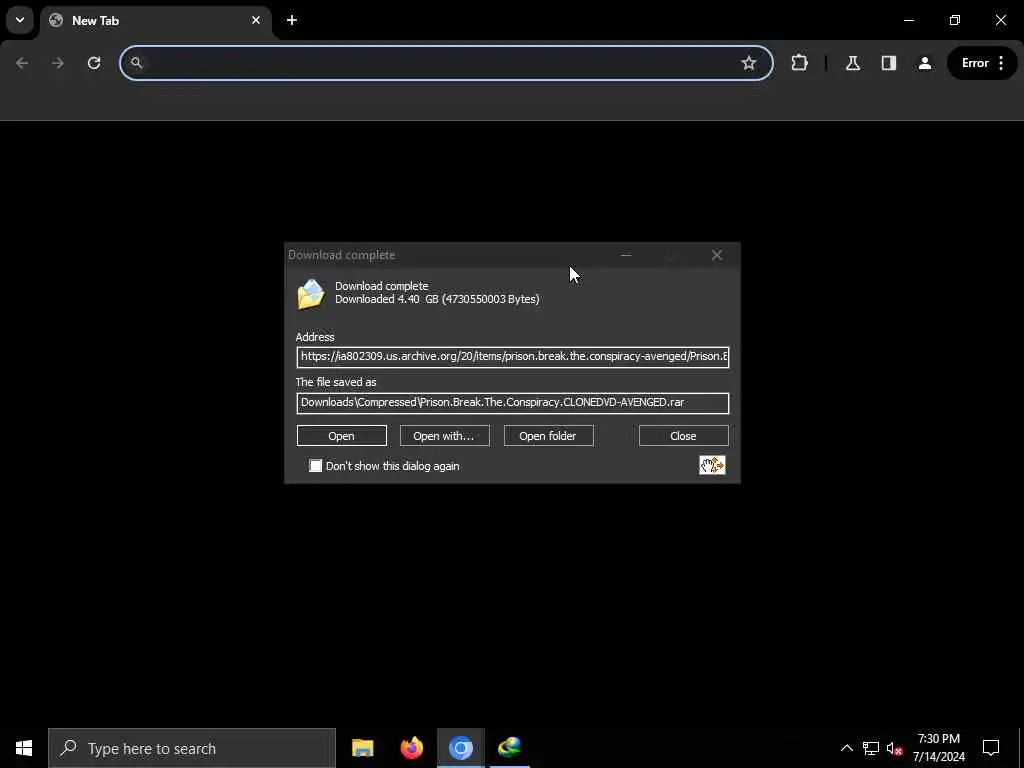This screenshot has height=768, width=1024.
Task: Open the profile avatar icon
Action: coord(925,63)
